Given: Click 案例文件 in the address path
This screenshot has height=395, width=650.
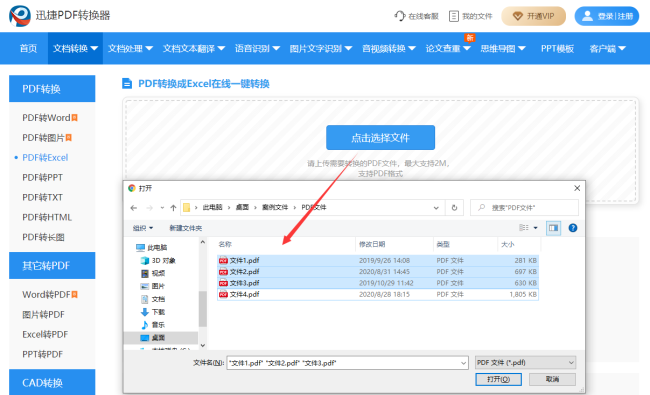Looking at the screenshot, I should point(275,207).
